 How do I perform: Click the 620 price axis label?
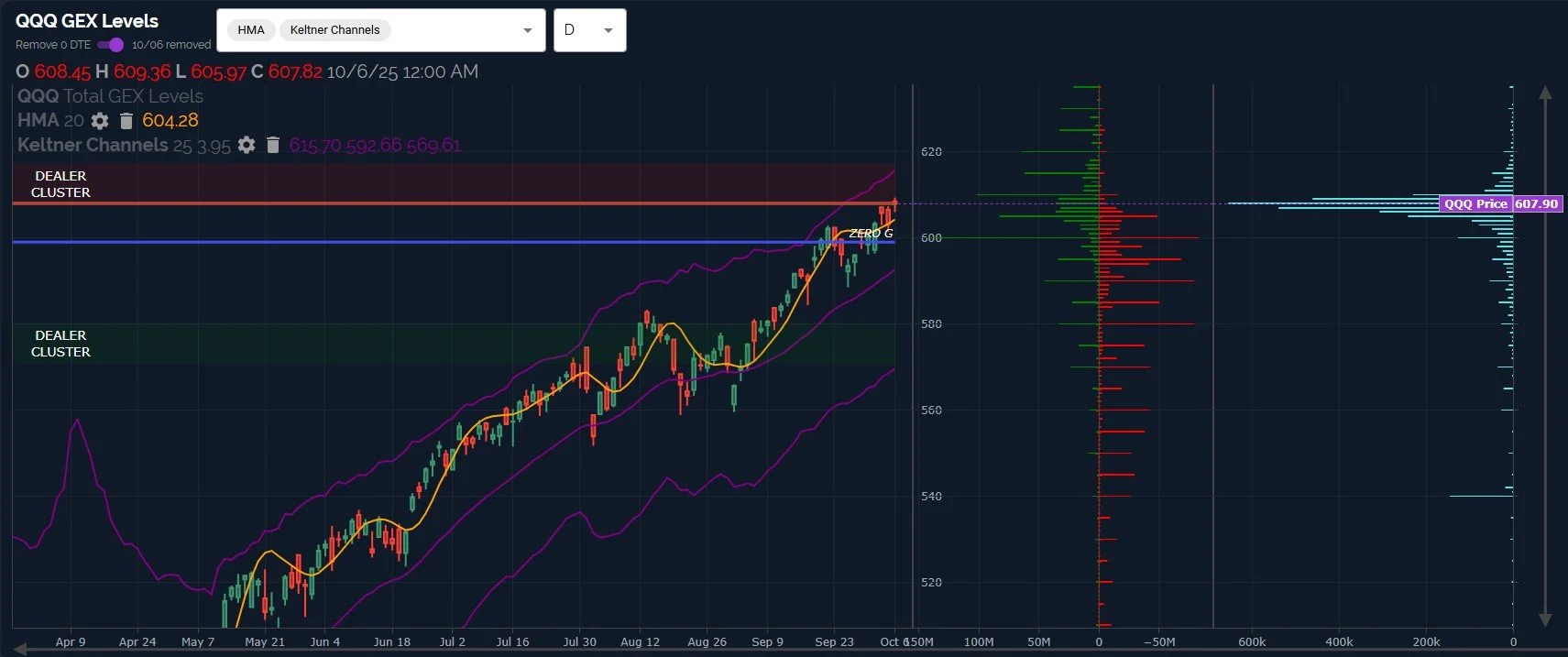coord(931,151)
